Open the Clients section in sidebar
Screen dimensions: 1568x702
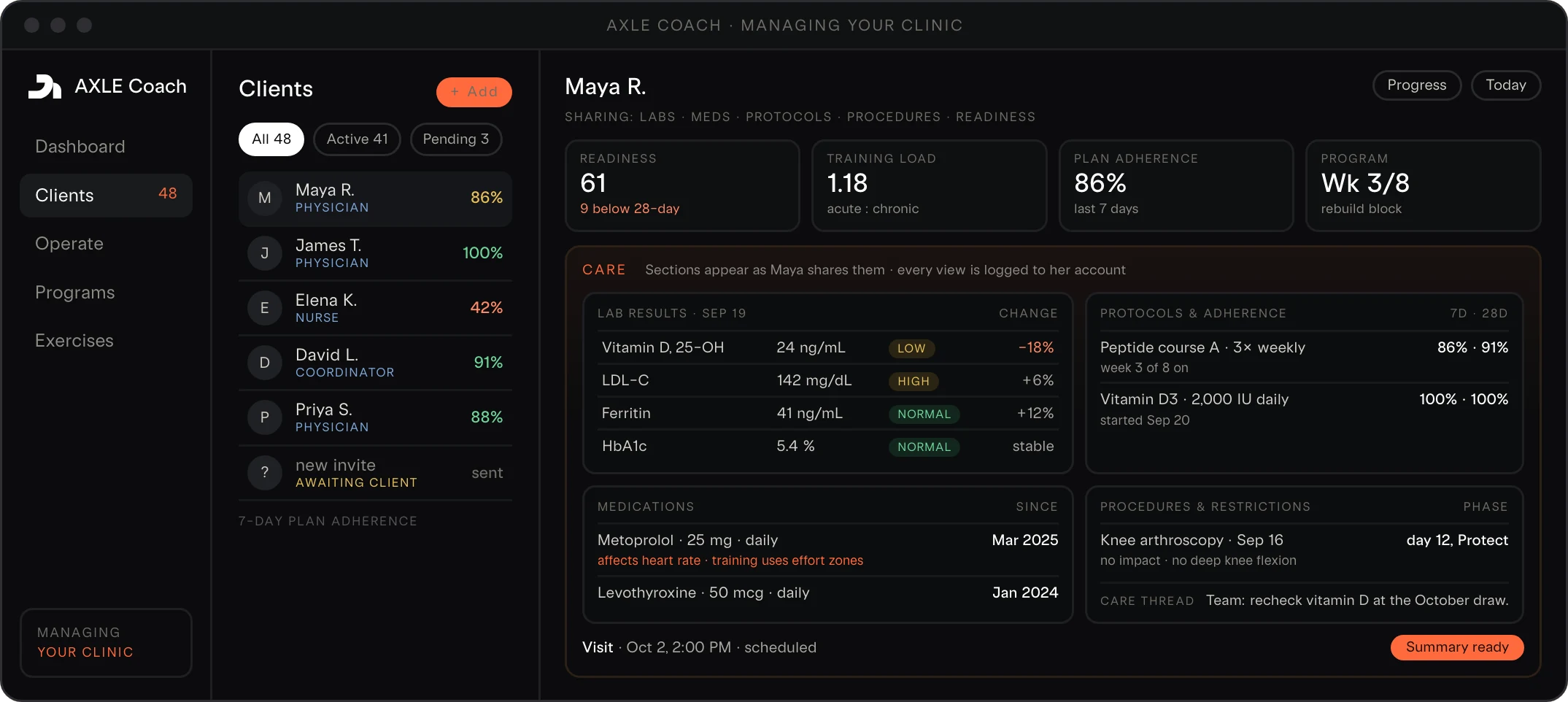pos(106,195)
